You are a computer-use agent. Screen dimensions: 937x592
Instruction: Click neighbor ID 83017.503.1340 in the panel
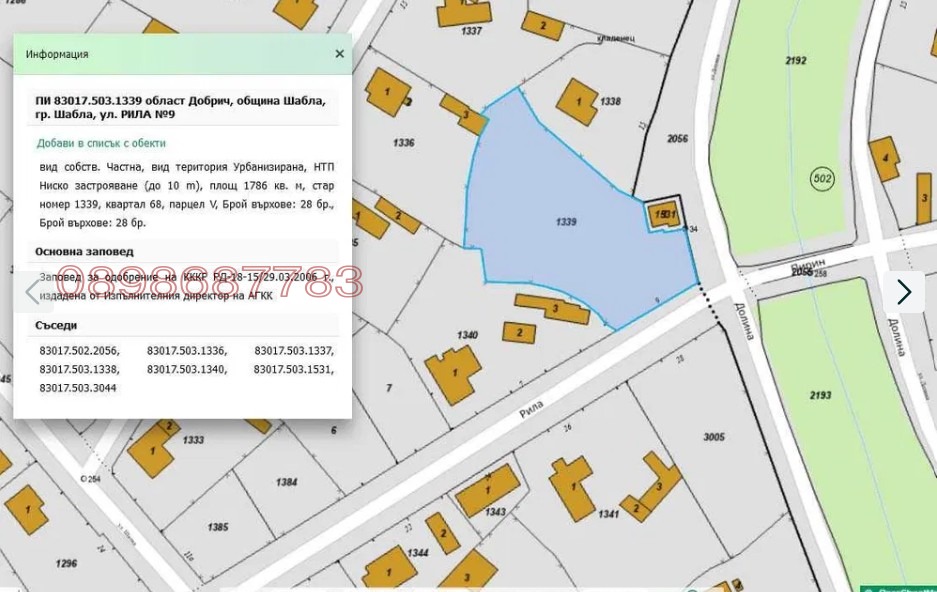(x=187, y=369)
